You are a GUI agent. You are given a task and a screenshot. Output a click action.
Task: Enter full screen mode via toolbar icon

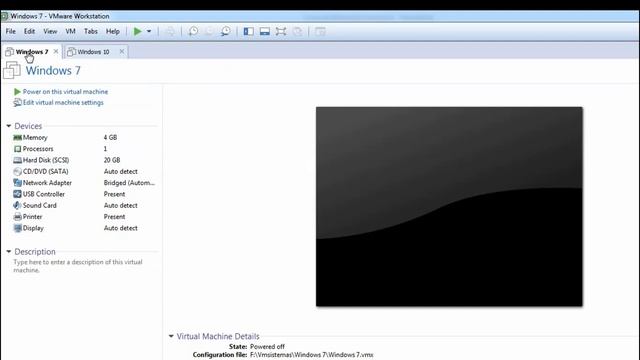click(281, 31)
